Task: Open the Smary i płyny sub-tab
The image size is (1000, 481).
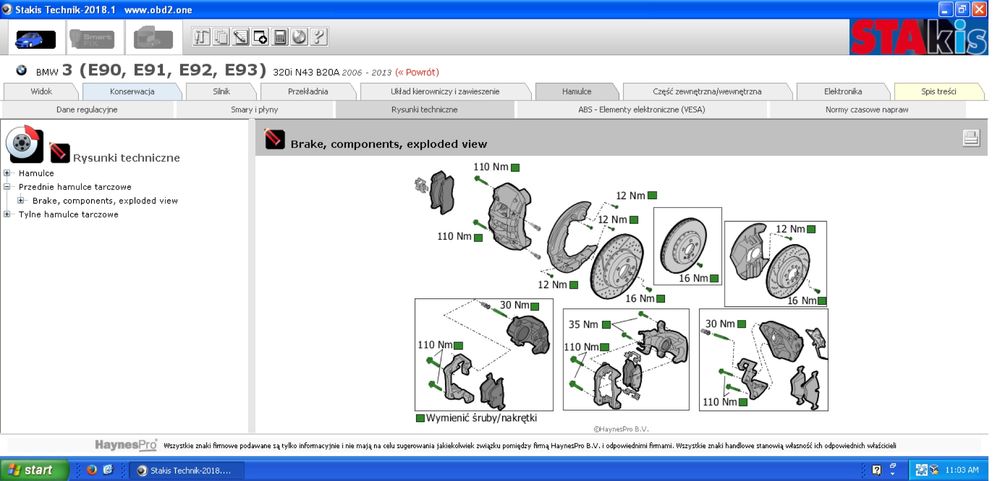Action: click(x=256, y=109)
